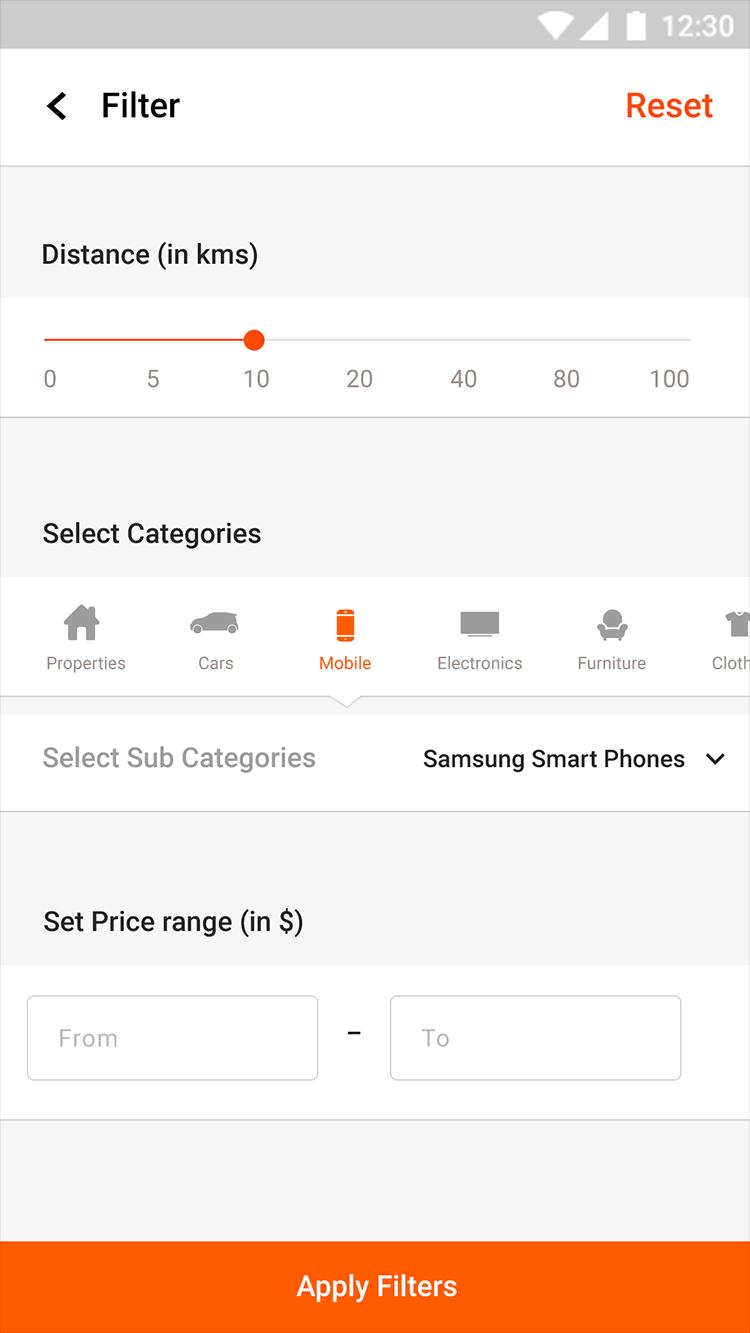750x1333 pixels.
Task: Tap the Wi-Fi signal status icon
Action: point(553,25)
